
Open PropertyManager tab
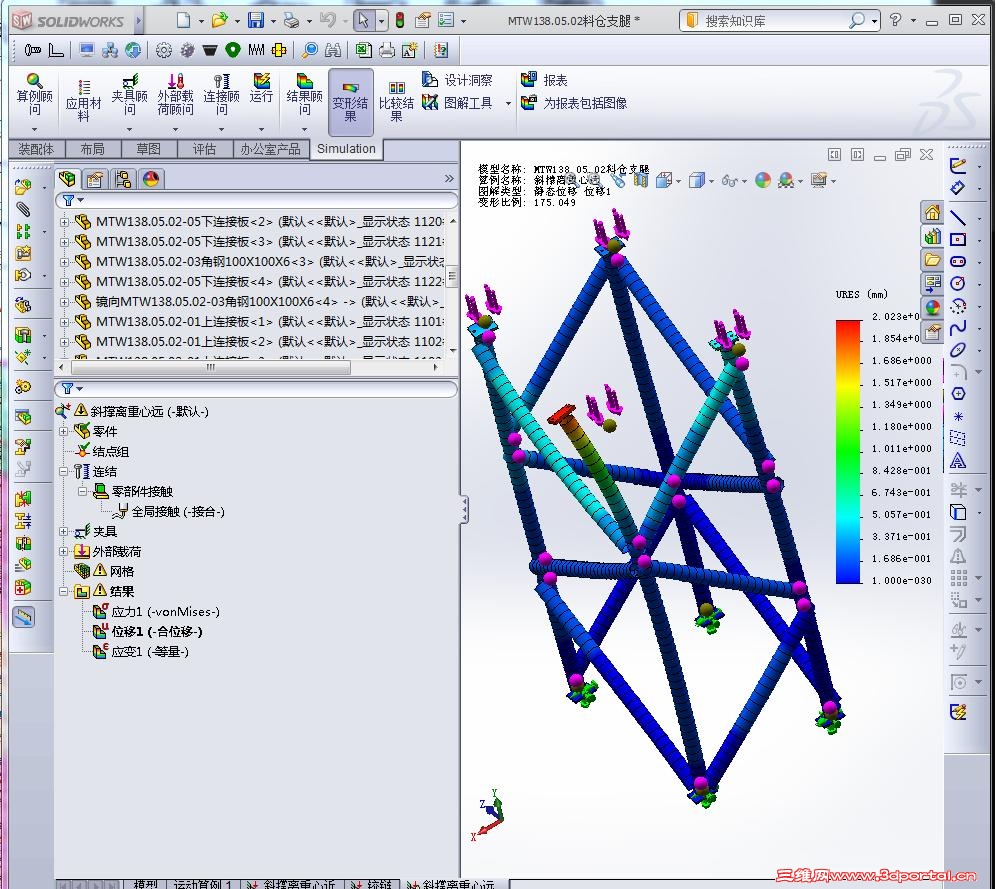pos(95,179)
